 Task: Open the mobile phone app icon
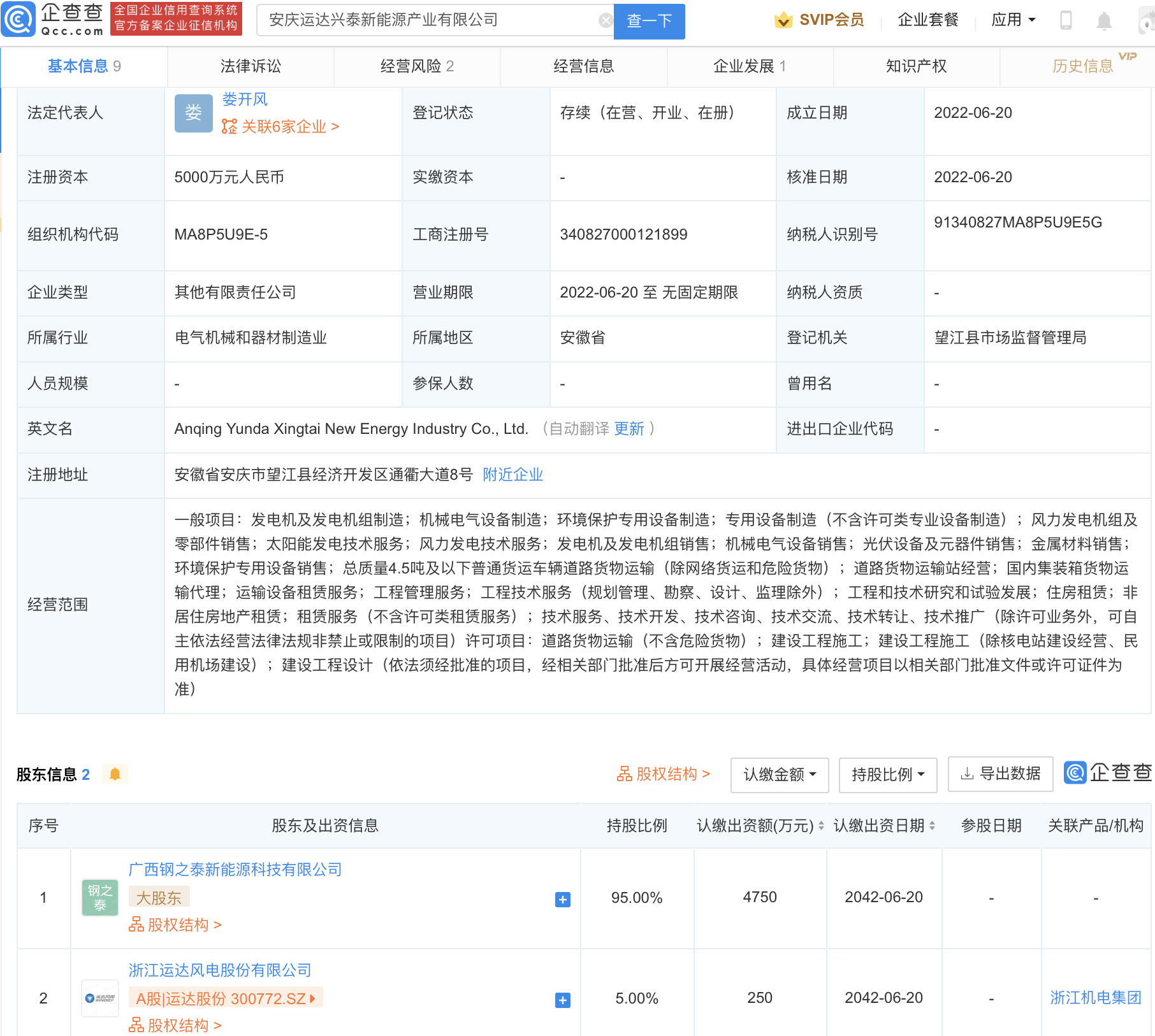[1066, 20]
